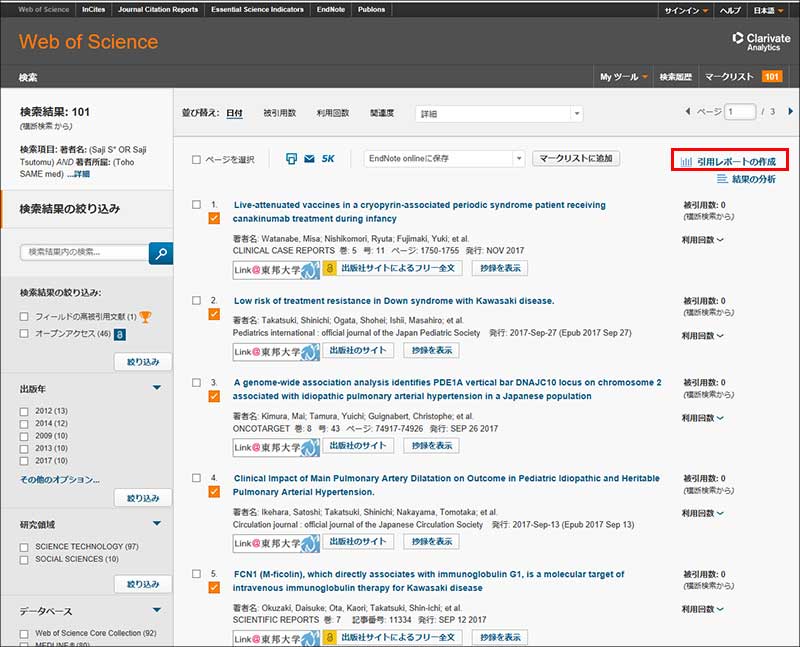The height and width of the screenshot is (647, 800).
Task: Select checkbox for result 3
Action: pos(196,382)
